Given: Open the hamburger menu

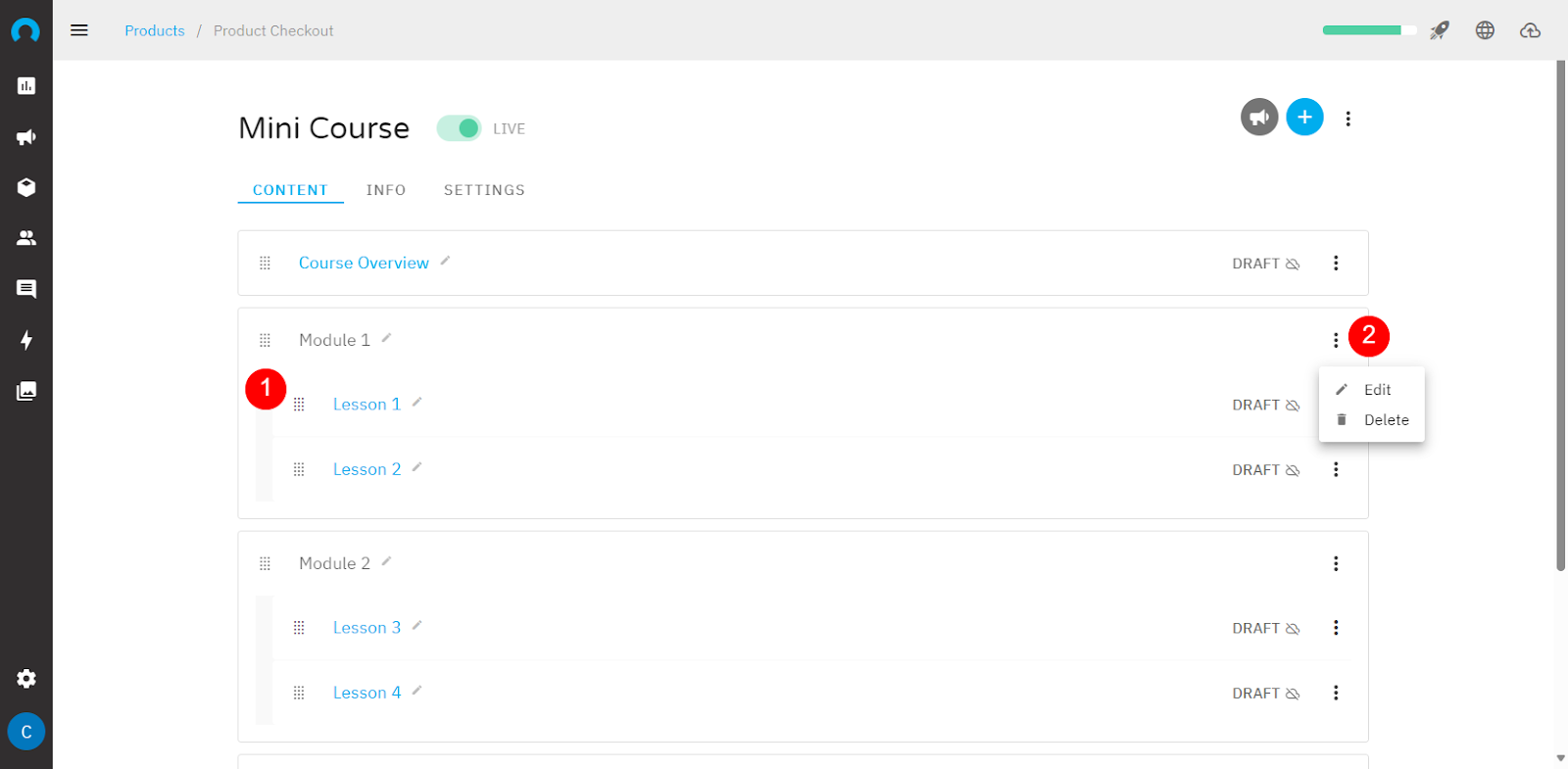Looking at the screenshot, I should pyautogui.click(x=79, y=30).
